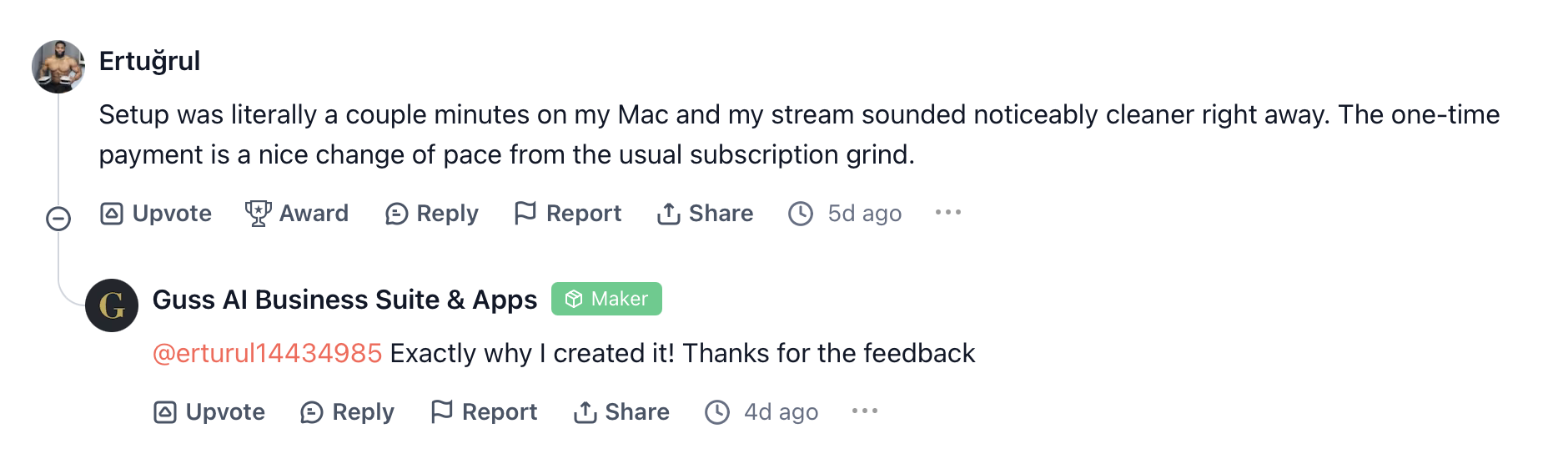The image size is (1568, 459).
Task: Click the clock icon beside 4d ago
Action: coord(717,412)
